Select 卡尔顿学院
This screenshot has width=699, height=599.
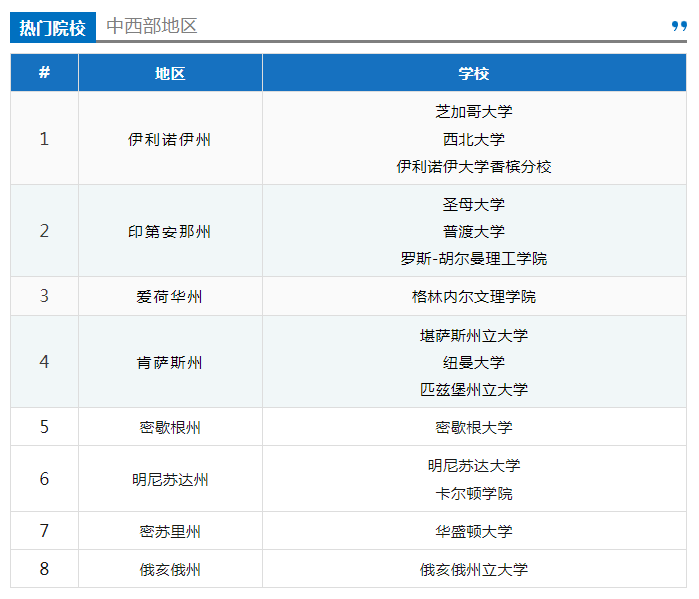coord(474,493)
